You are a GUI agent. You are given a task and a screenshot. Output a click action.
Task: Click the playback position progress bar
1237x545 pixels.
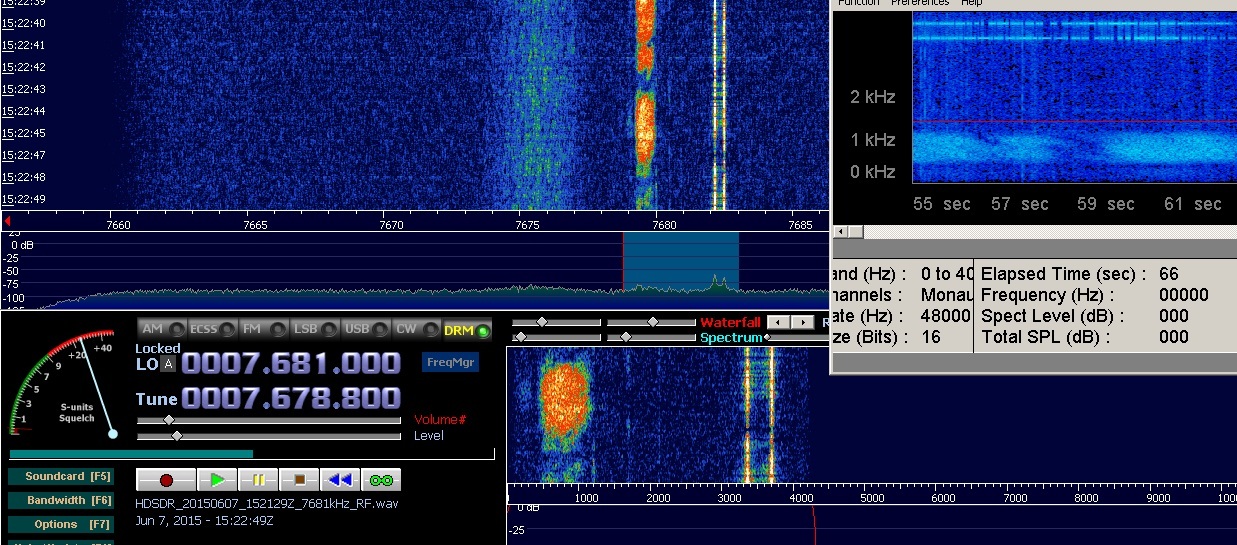[251, 454]
